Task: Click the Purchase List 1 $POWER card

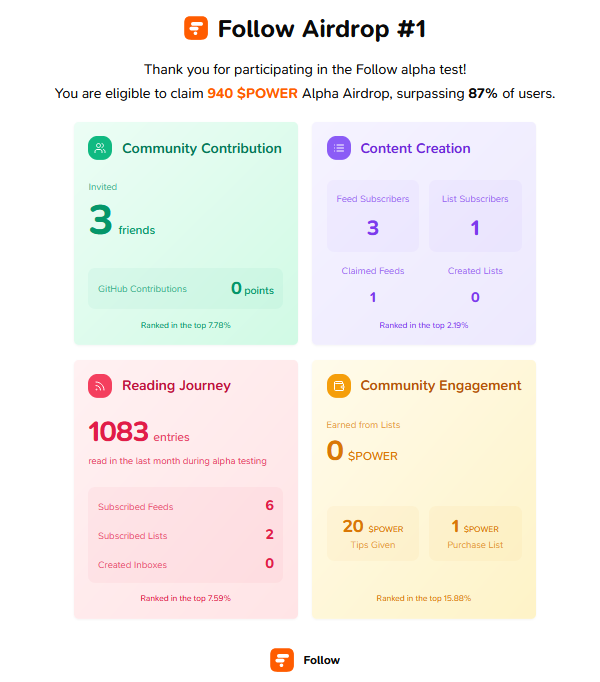Action: coord(475,533)
